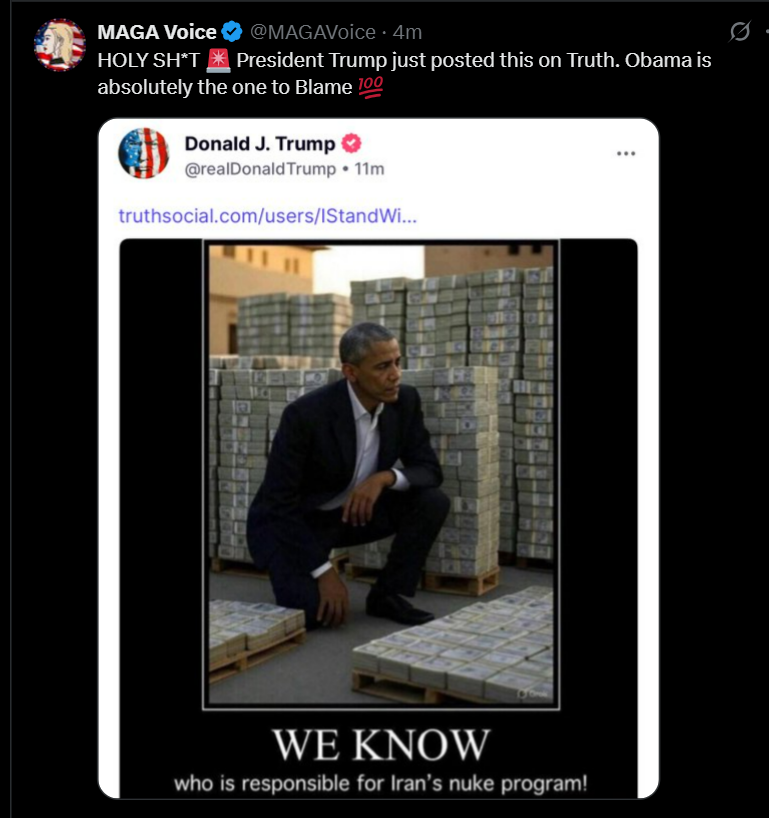
Task: Click the @realDonaldTrump handle
Action: [260, 169]
